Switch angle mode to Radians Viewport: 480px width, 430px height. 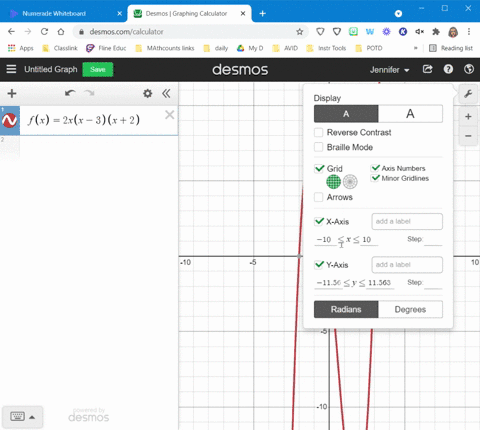(x=346, y=309)
